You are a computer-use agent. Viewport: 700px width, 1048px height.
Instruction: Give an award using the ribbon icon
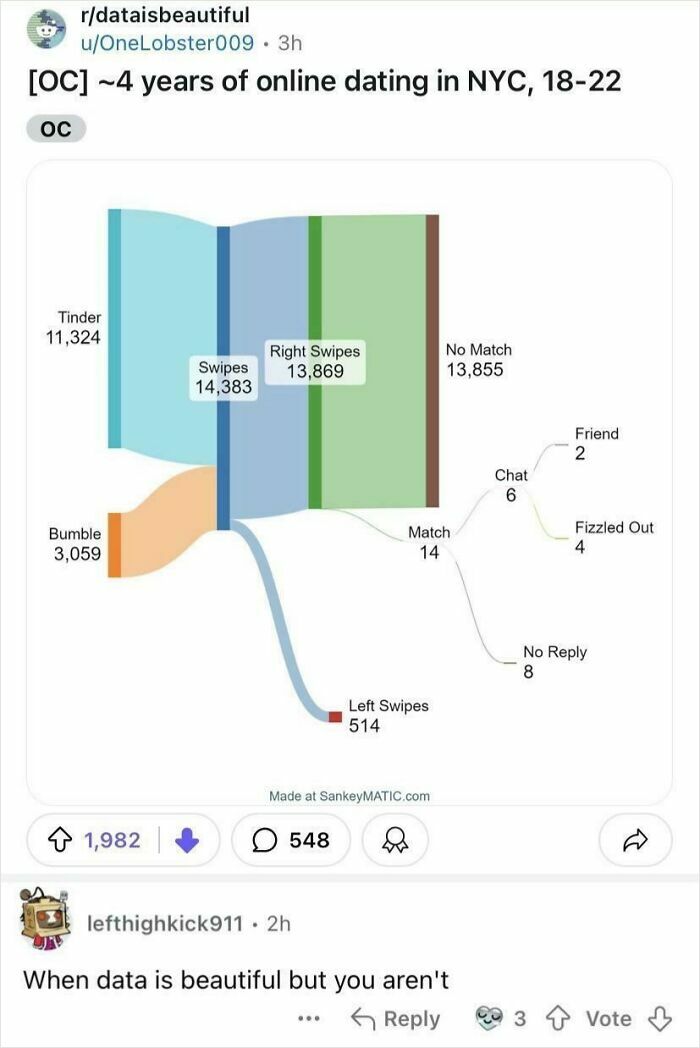tap(395, 840)
